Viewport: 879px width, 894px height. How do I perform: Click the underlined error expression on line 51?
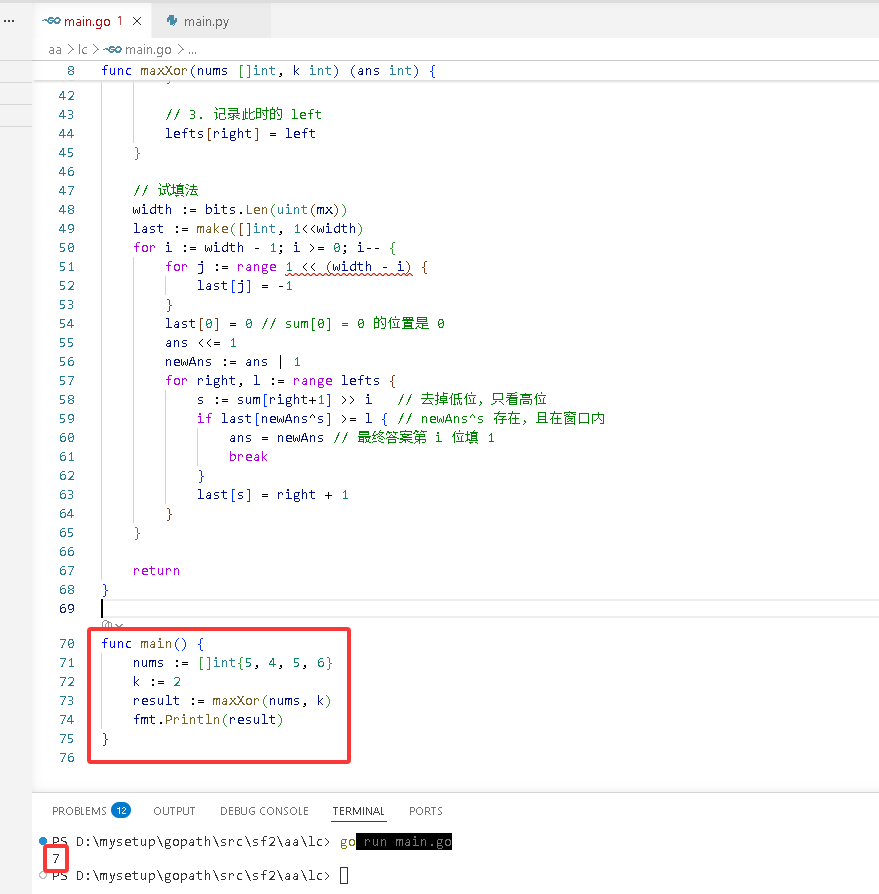(x=348, y=267)
